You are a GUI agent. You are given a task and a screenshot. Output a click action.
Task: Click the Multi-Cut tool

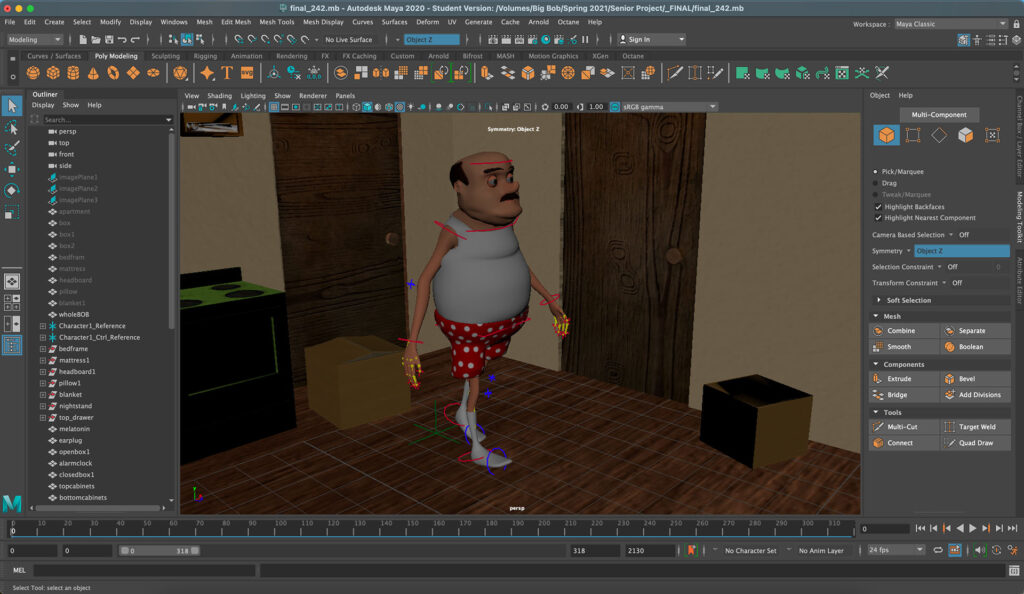[x=904, y=427]
